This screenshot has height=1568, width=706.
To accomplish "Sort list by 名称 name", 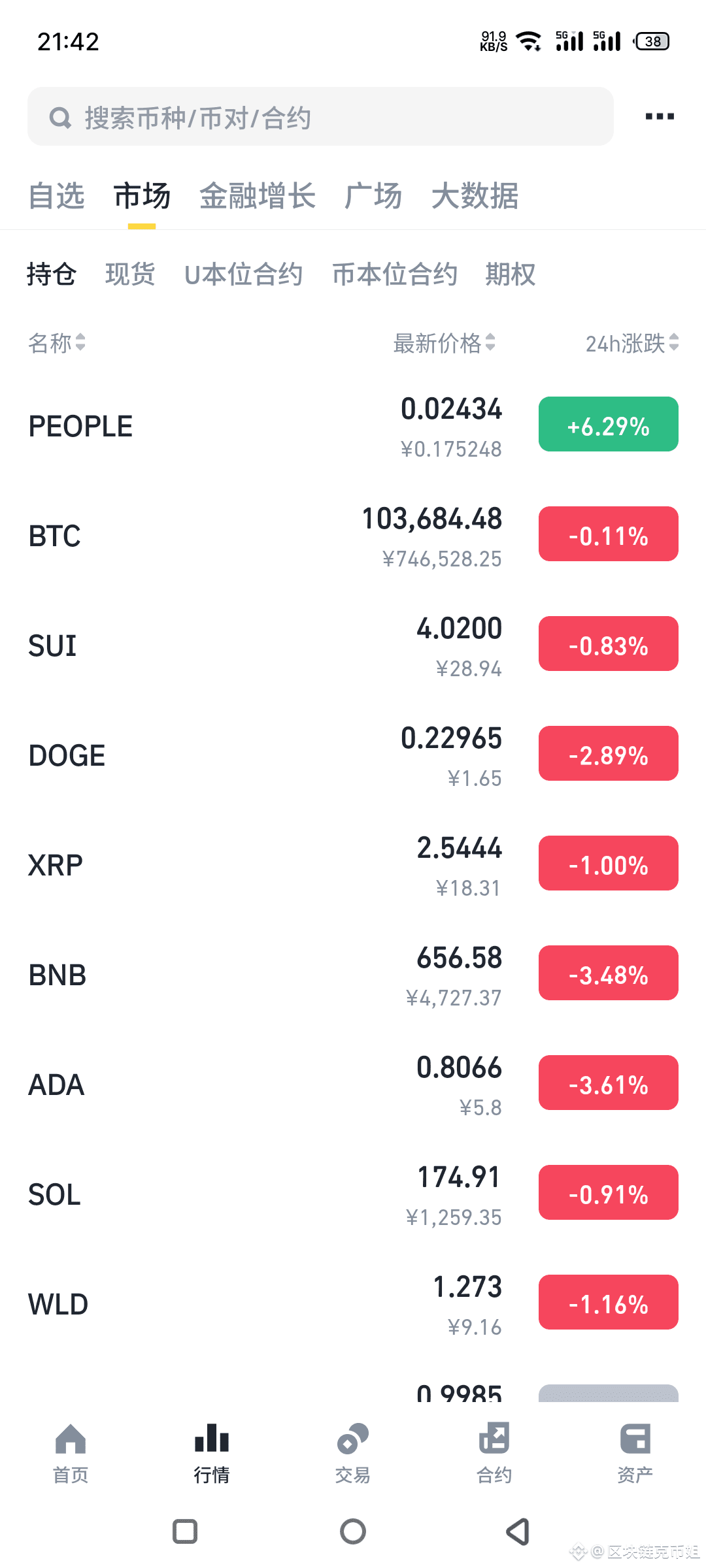I will [57, 342].
